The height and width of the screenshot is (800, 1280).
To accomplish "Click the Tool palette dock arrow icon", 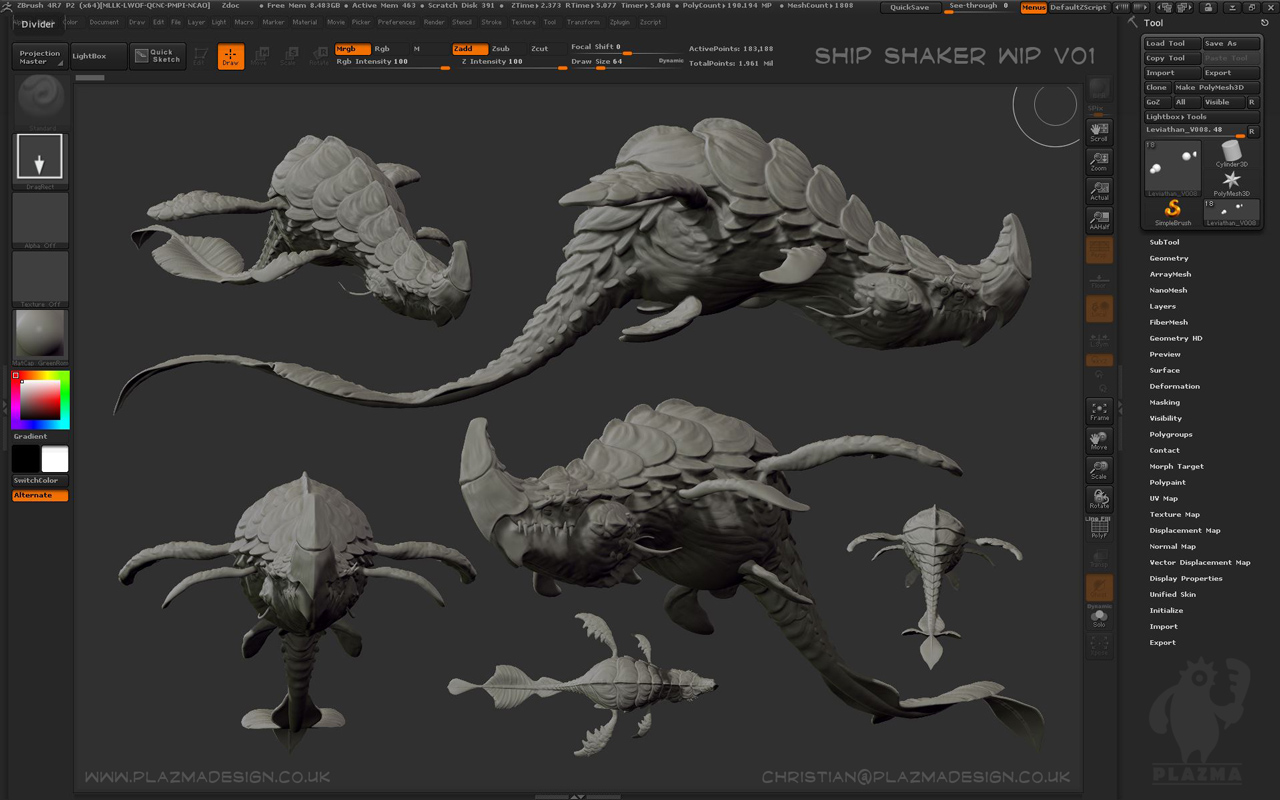I will [x=1264, y=22].
